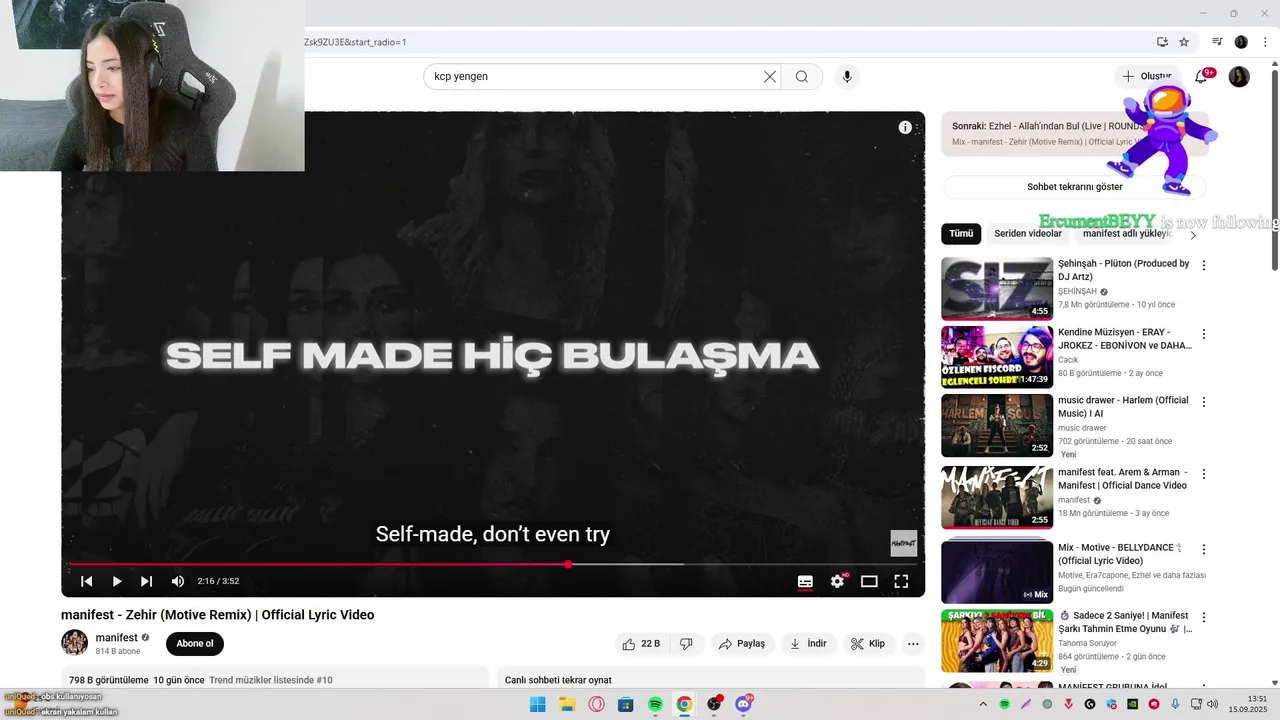Open OBS Studio from the taskbar
1280x720 pixels.
coord(714,704)
